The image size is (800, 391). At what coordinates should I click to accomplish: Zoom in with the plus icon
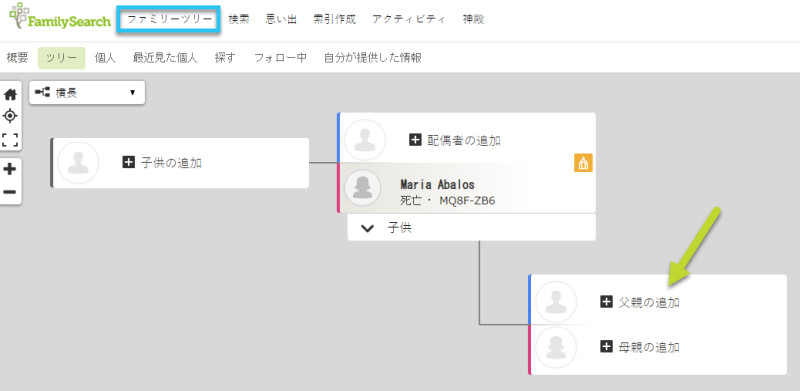[x=10, y=168]
